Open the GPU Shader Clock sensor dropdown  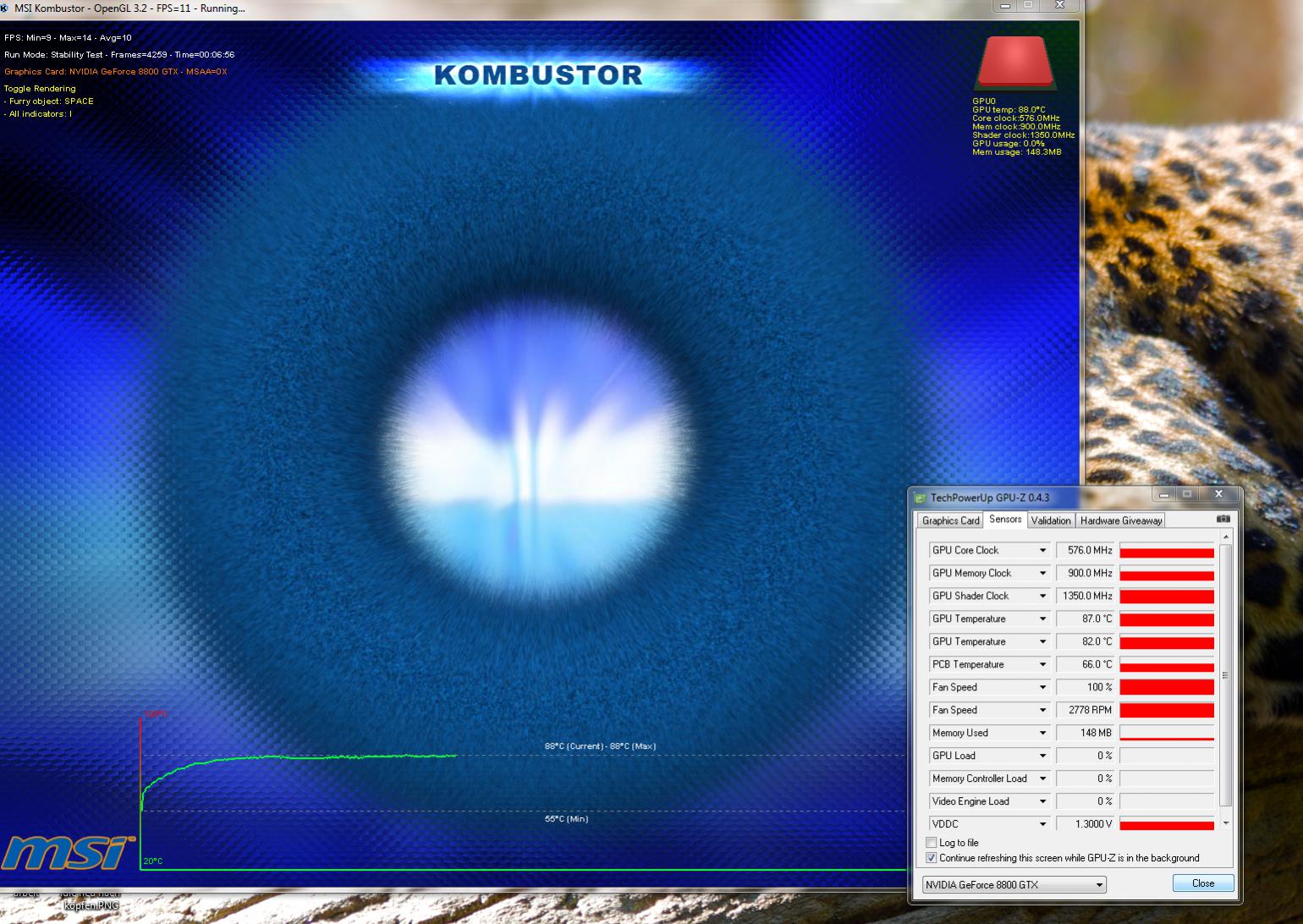[x=1042, y=596]
